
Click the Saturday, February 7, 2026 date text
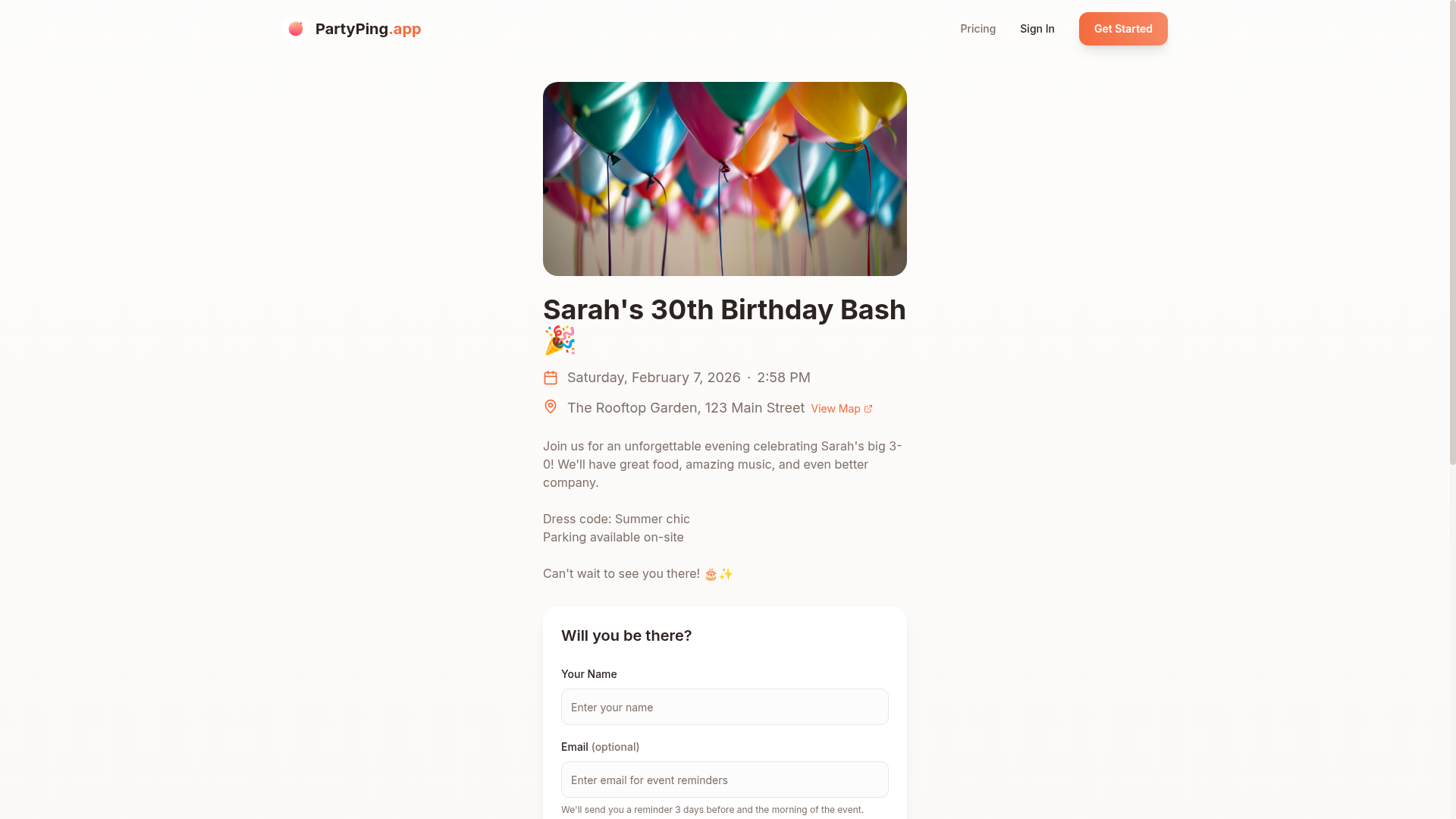click(654, 378)
